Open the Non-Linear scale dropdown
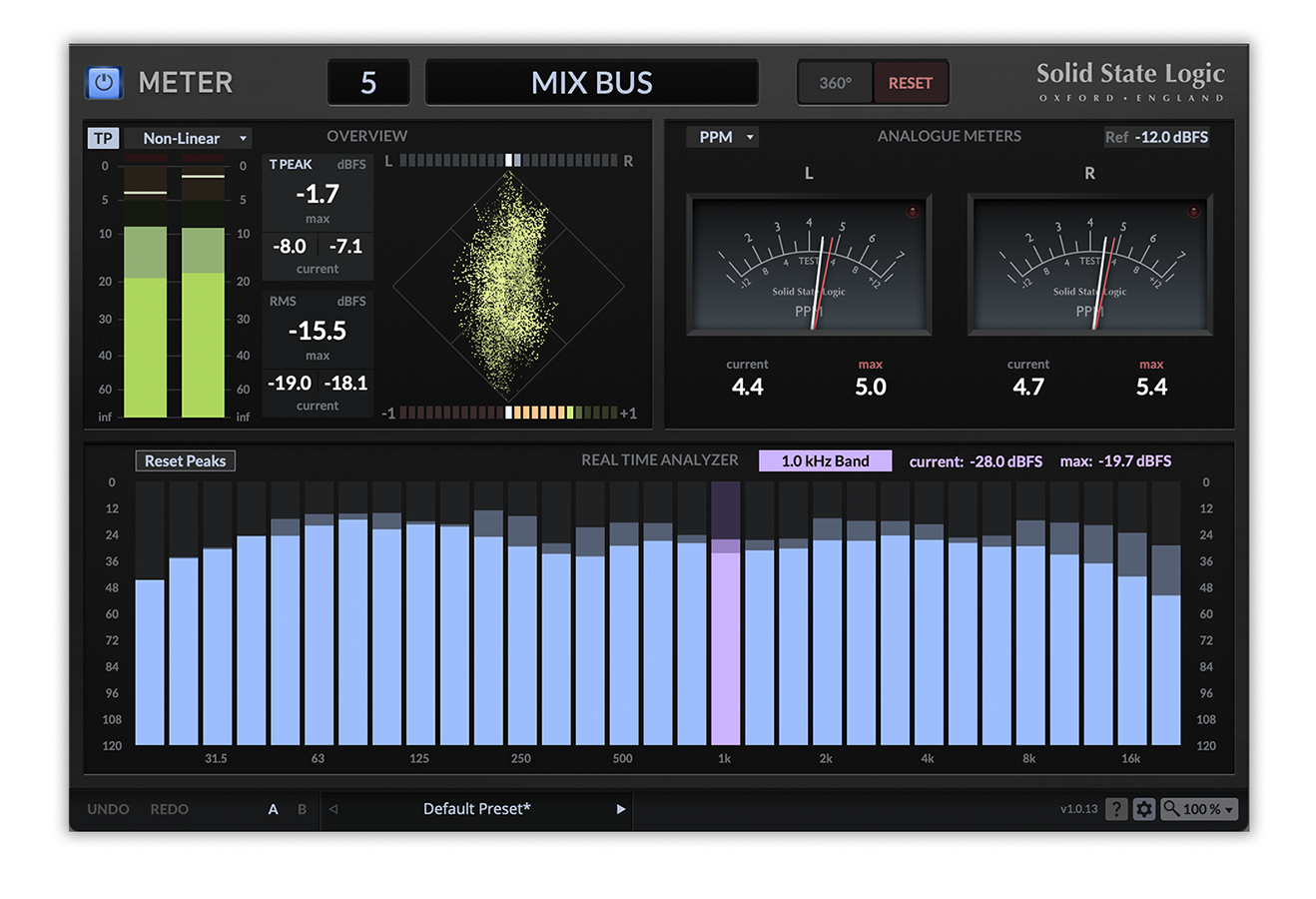 click(188, 138)
